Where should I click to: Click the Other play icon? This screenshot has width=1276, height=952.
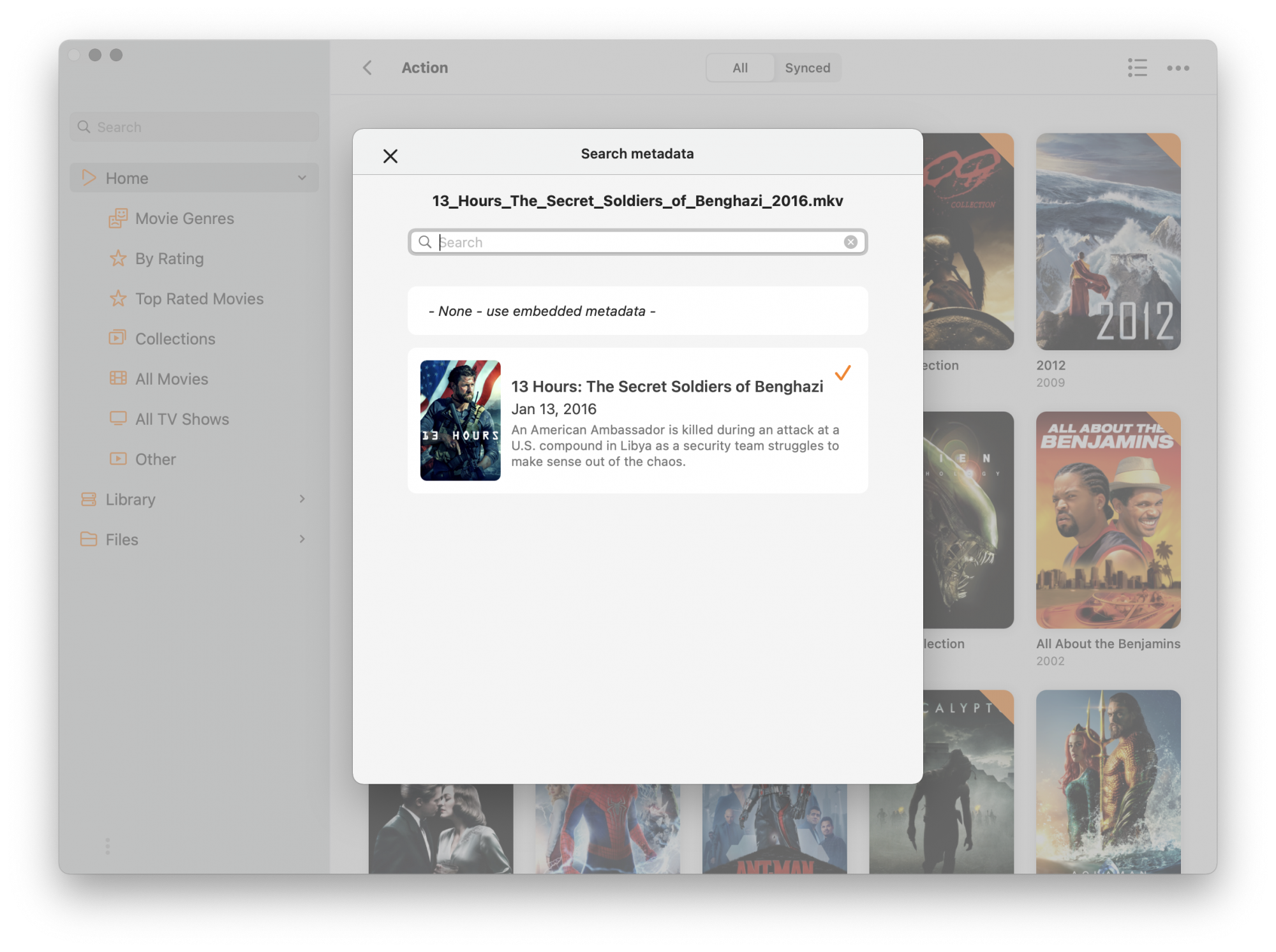point(118,459)
